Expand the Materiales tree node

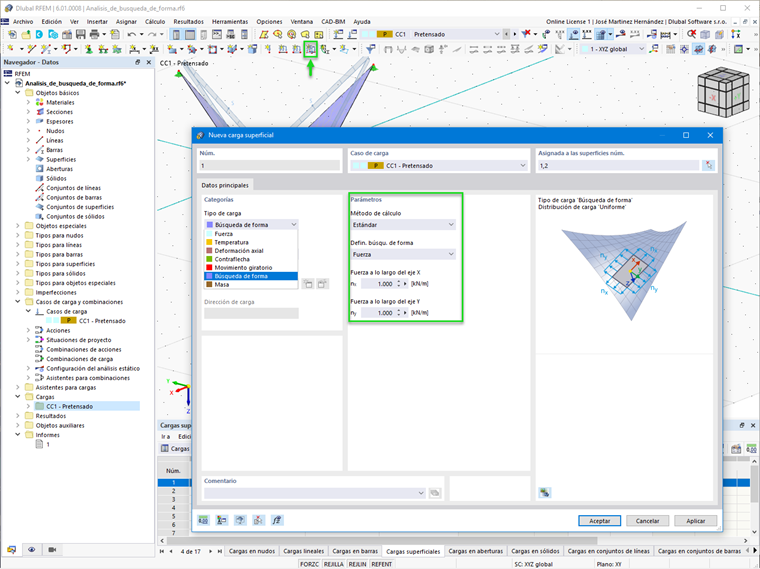tap(28, 102)
